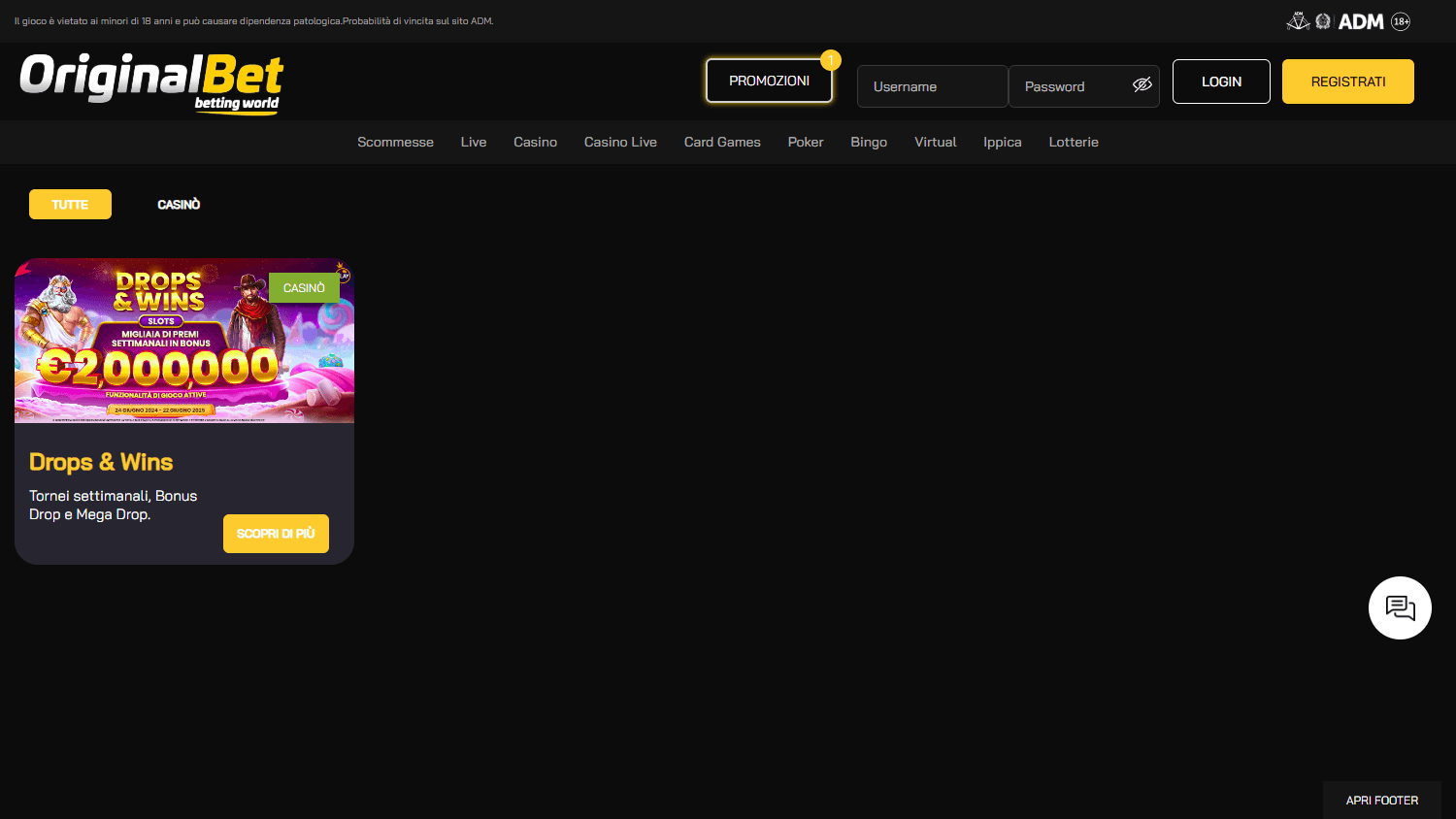Go to the Live section
This screenshot has width=1456, height=819.
coord(474,142)
